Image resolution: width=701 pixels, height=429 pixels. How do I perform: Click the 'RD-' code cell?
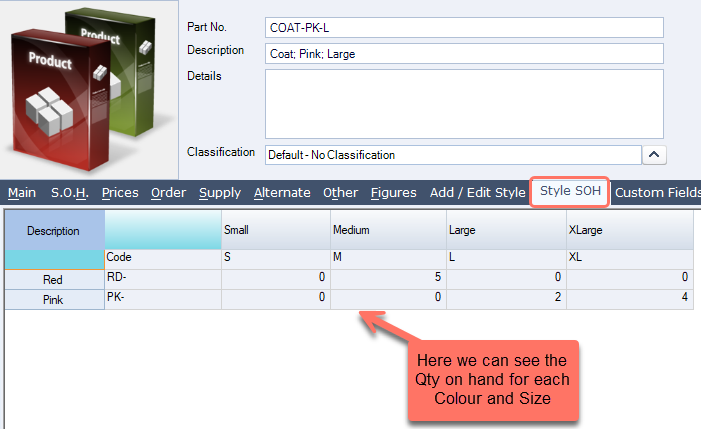[163, 279]
